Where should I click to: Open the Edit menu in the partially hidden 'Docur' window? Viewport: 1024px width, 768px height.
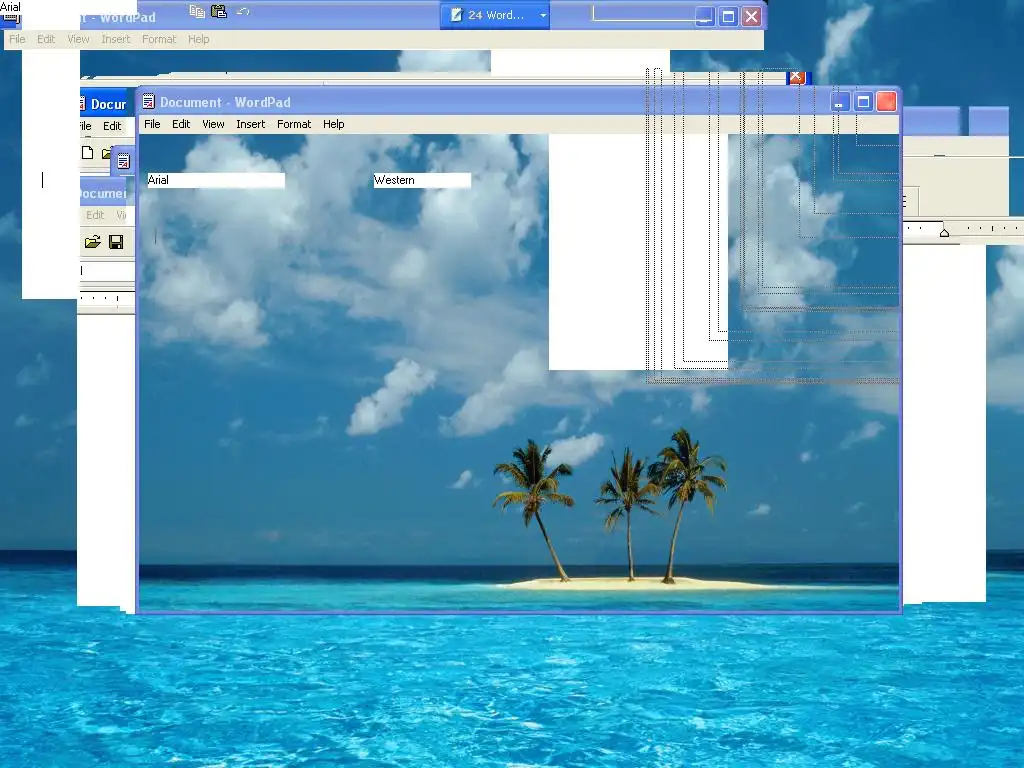(112, 126)
